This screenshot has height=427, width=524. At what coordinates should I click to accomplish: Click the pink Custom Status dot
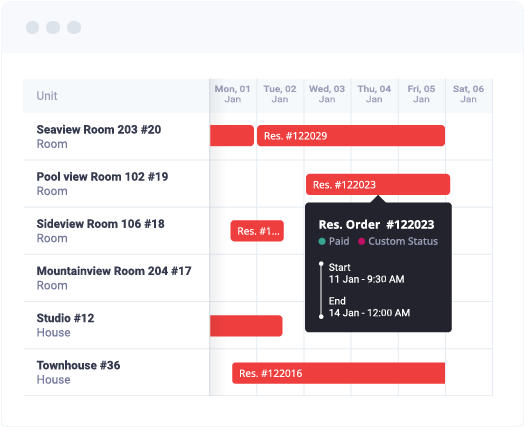(361, 241)
